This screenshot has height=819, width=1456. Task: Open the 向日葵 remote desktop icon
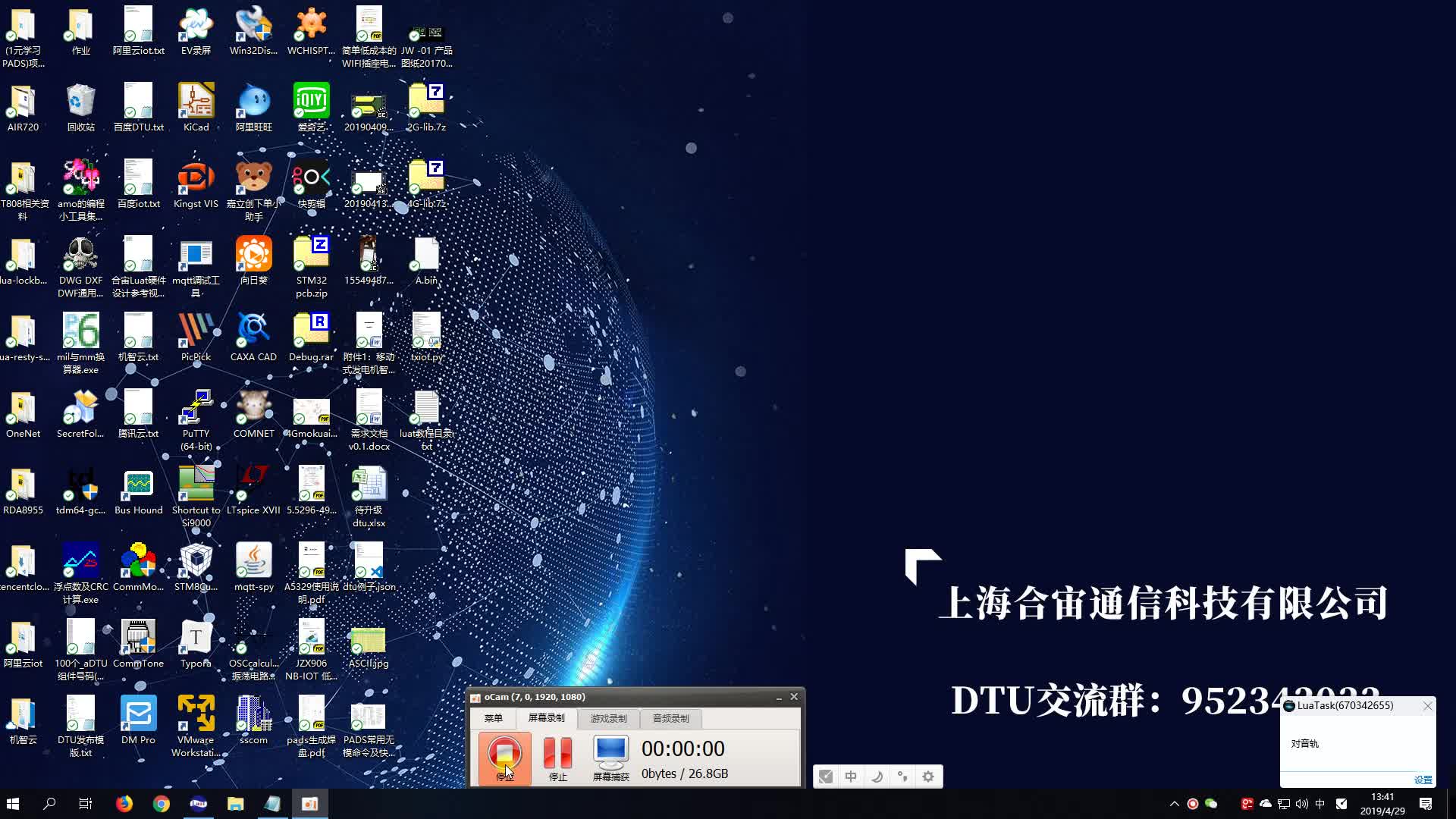click(253, 261)
